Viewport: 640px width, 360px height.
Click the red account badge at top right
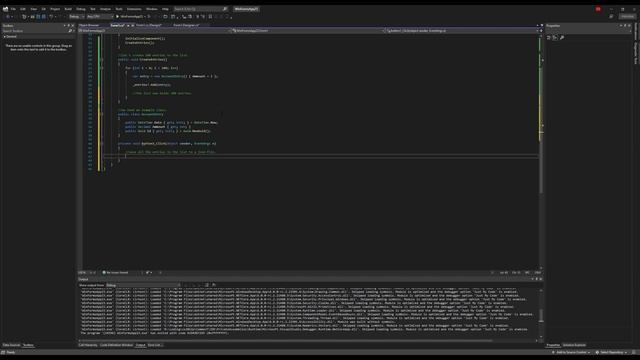click(598, 9)
